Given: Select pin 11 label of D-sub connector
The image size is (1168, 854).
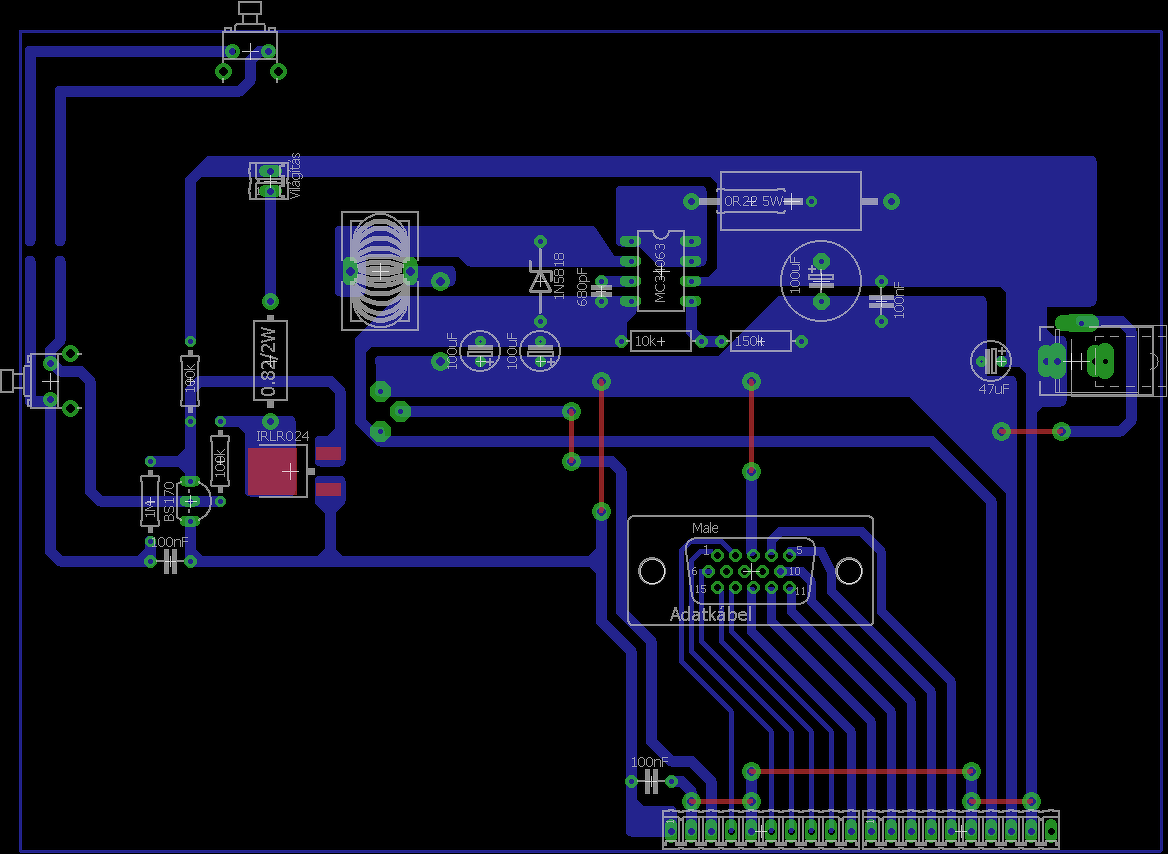Looking at the screenshot, I should click(x=800, y=591).
